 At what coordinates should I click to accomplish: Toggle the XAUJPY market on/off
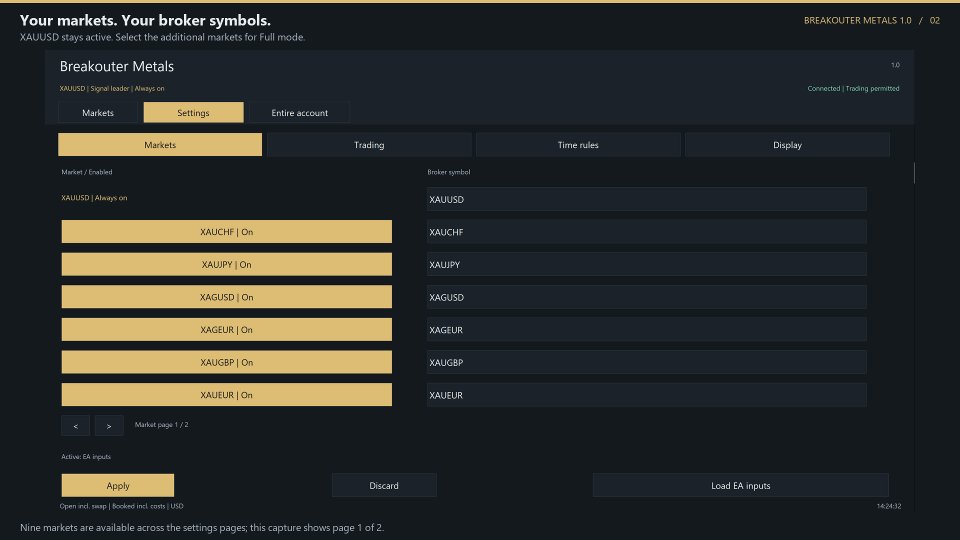coord(227,264)
